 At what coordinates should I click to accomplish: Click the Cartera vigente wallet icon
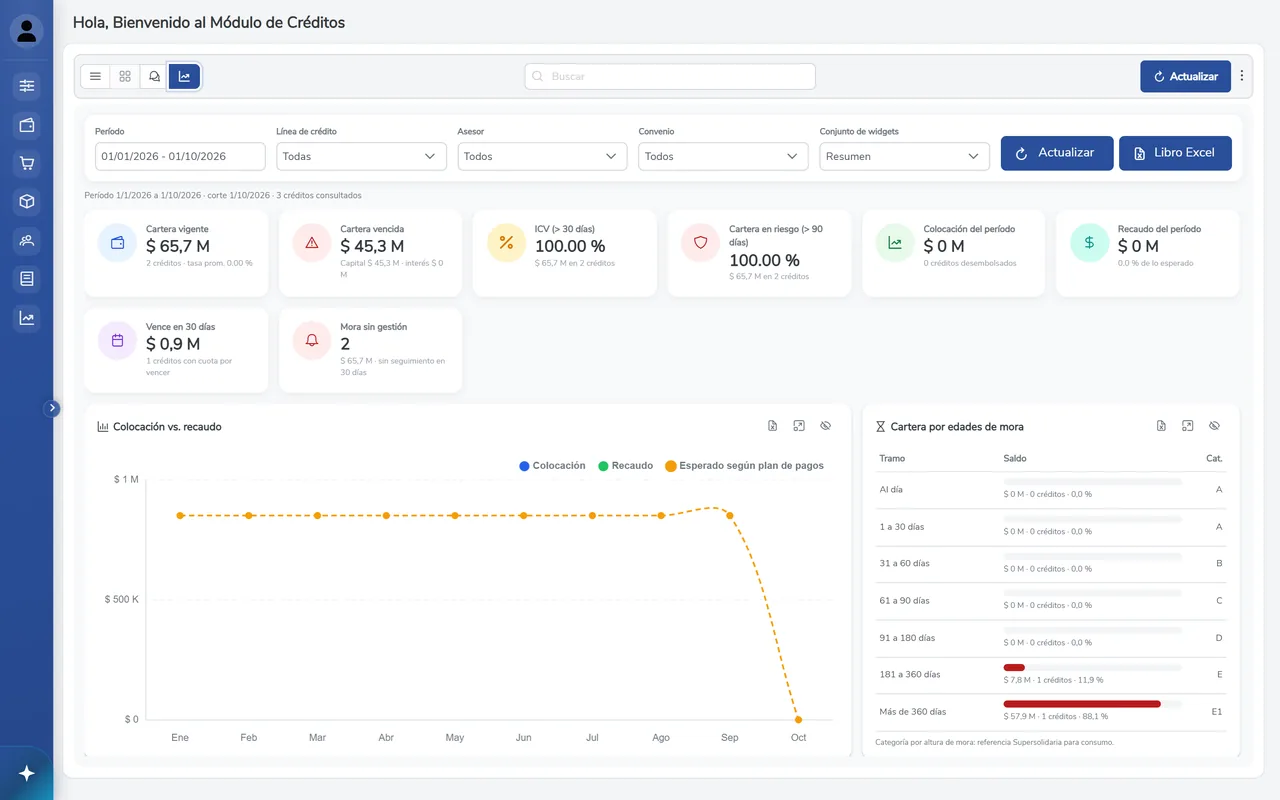pyautogui.click(x=117, y=242)
